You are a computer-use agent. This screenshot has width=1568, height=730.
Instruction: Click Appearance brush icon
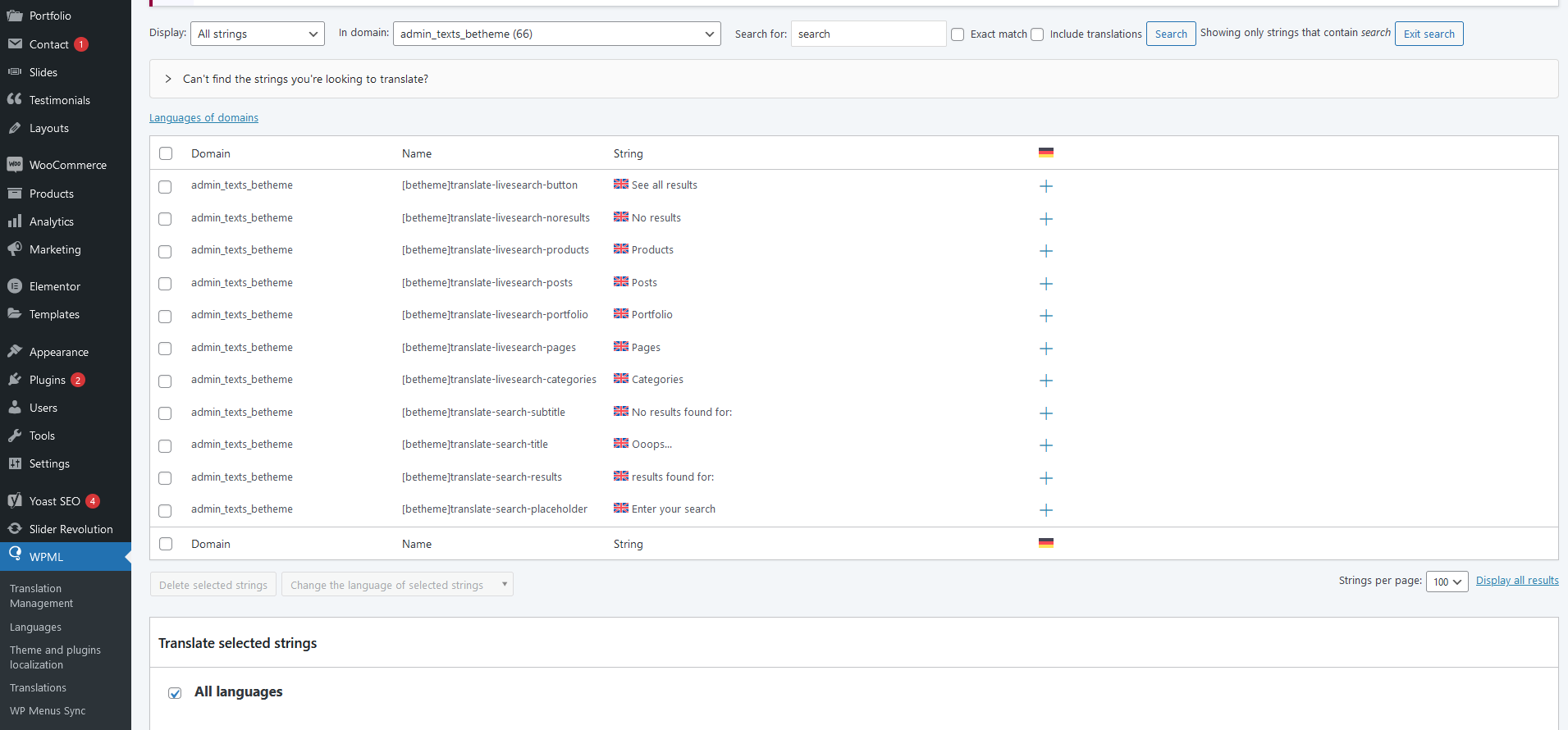[15, 351]
